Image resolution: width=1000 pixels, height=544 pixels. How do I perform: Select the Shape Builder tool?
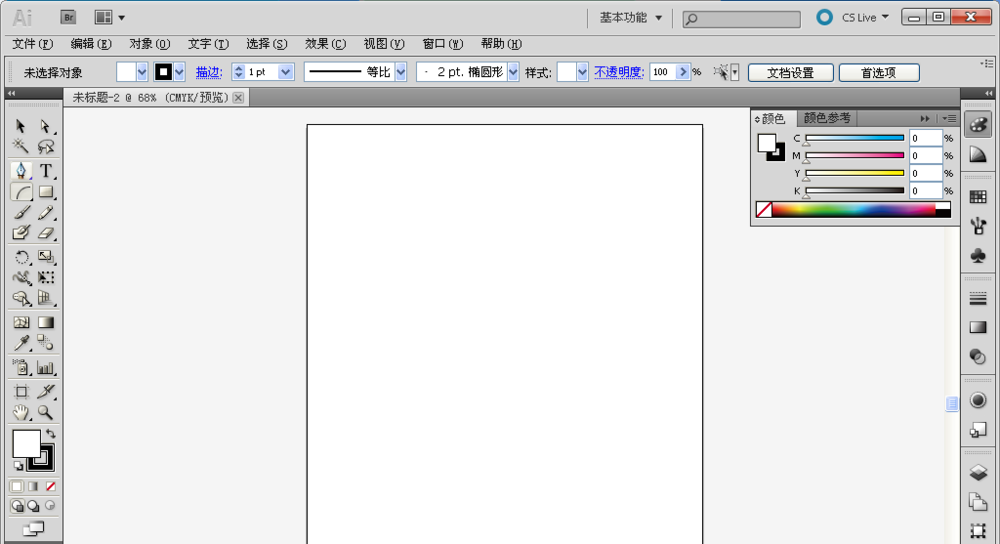pos(20,298)
